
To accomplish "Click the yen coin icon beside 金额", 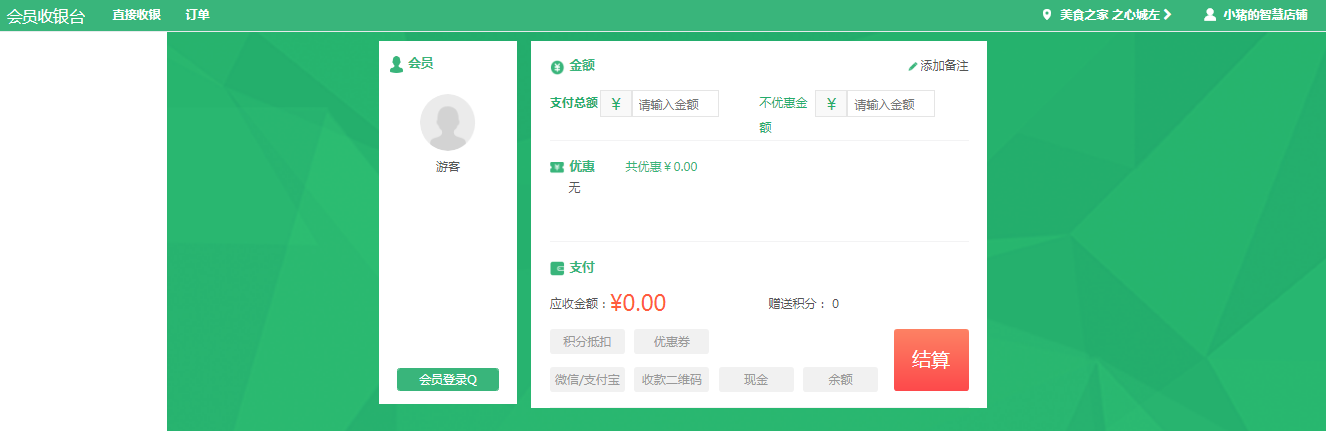I will click(x=557, y=67).
